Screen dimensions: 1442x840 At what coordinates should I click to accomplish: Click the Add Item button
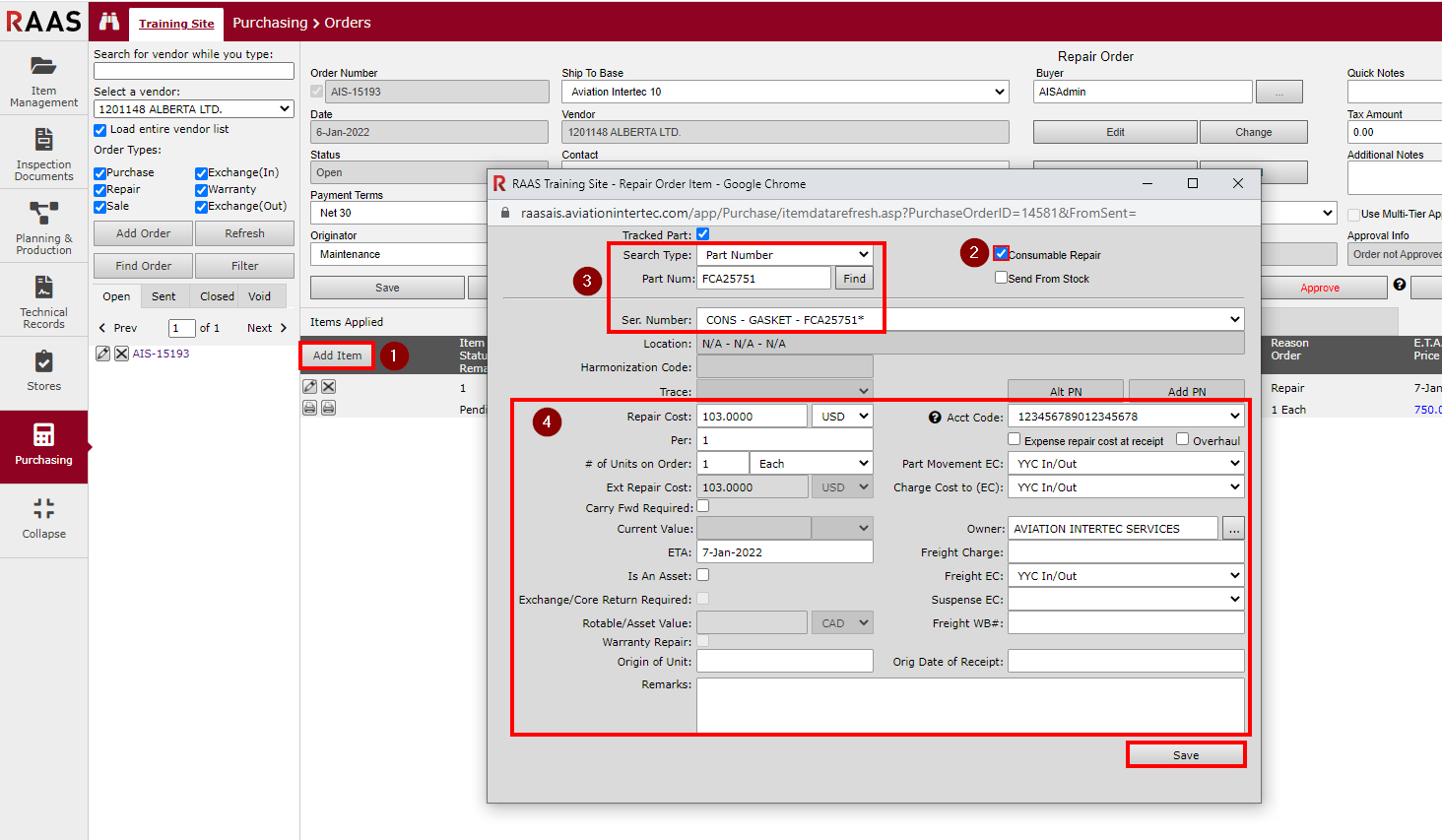tap(337, 355)
